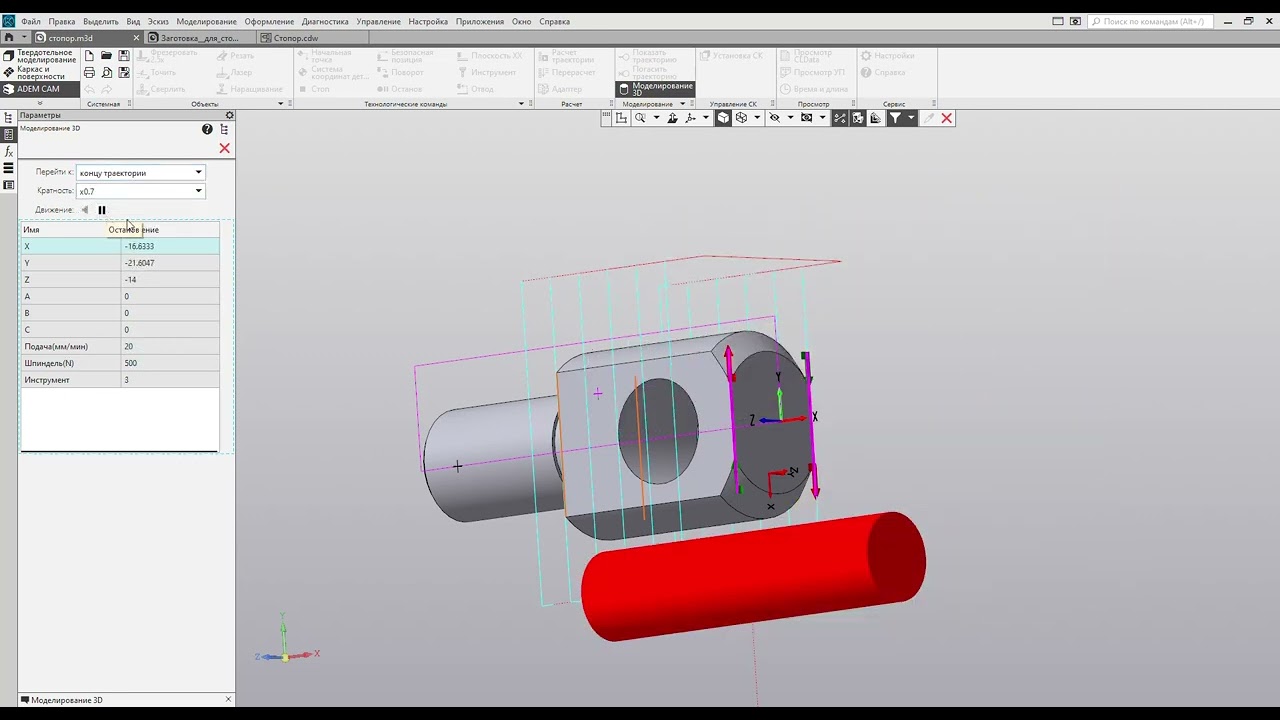Open the Диагностика menu
The image size is (1280, 720).
[325, 21]
